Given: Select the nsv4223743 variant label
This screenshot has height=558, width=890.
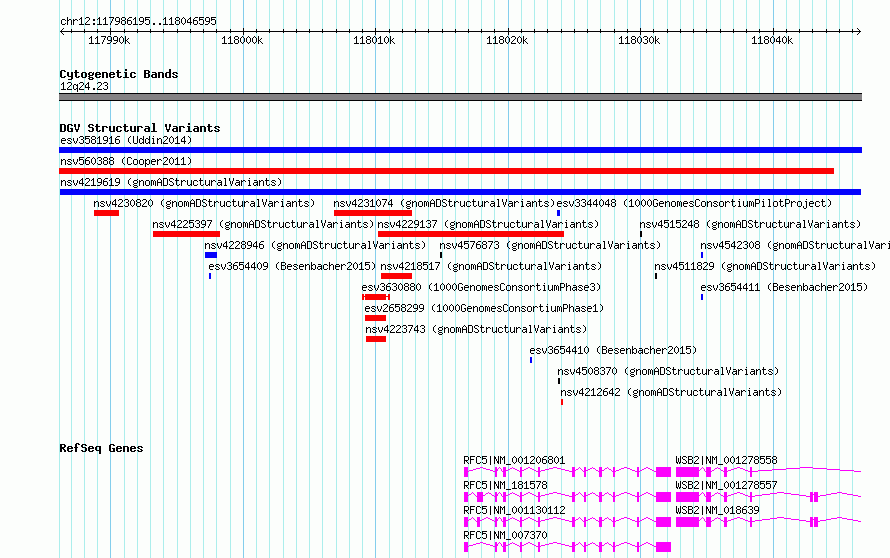Looking at the screenshot, I should tap(476, 329).
